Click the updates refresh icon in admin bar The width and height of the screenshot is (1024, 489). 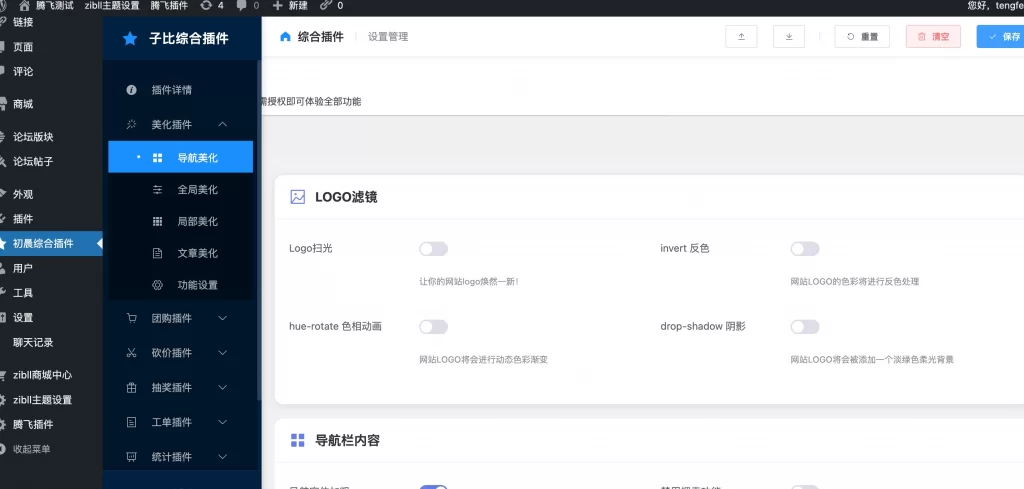[206, 6]
